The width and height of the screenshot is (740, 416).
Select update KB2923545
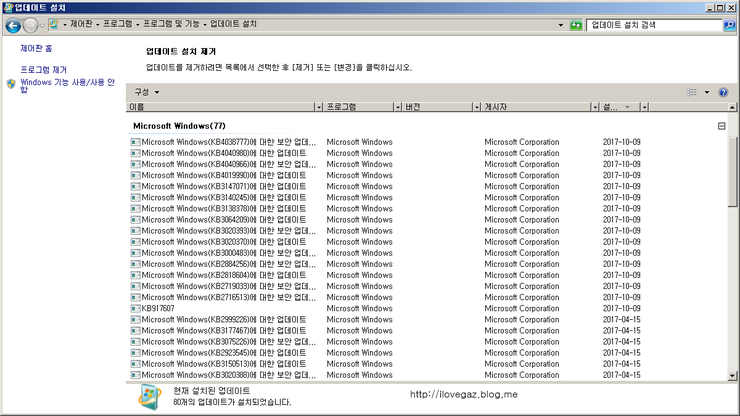pyautogui.click(x=386, y=353)
